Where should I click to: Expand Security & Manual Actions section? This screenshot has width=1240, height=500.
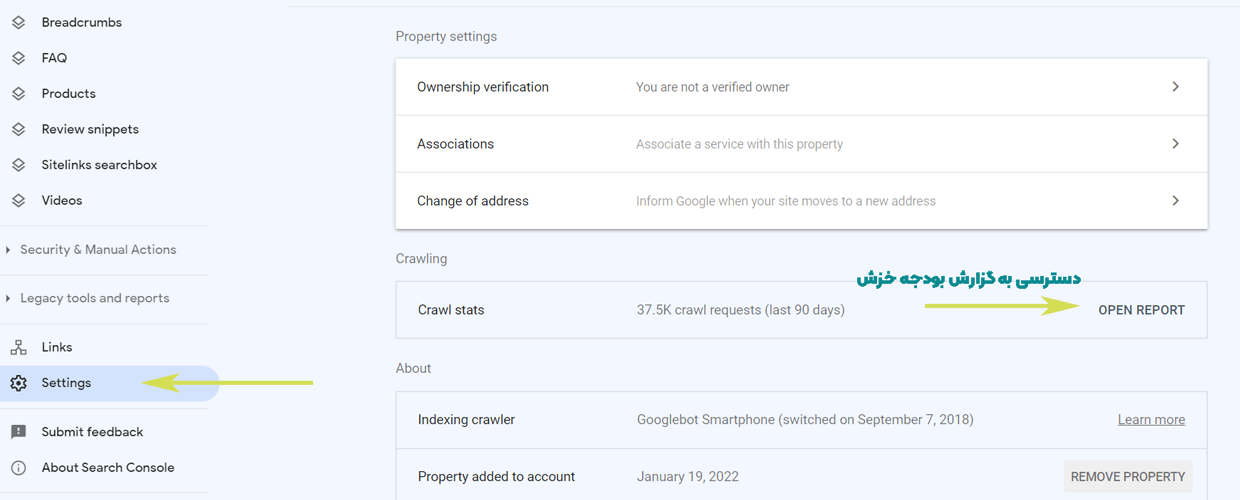click(x=91, y=250)
